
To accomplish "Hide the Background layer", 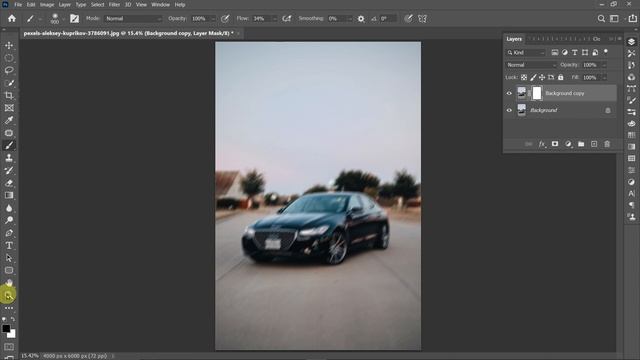I will (509, 110).
